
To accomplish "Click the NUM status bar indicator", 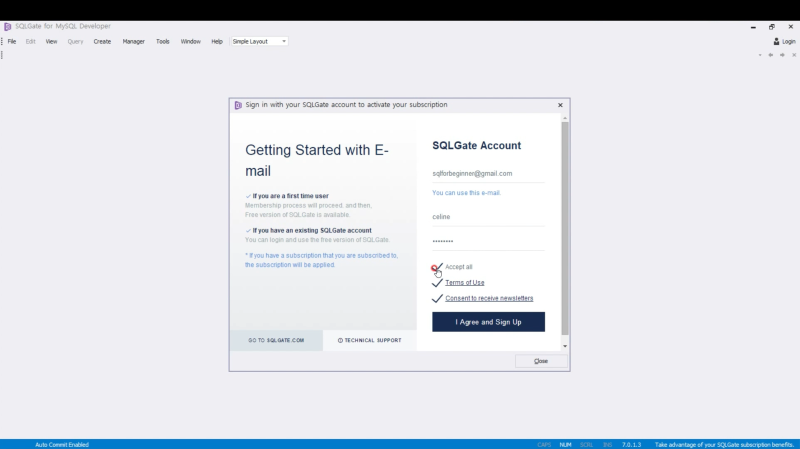I will [x=565, y=445].
